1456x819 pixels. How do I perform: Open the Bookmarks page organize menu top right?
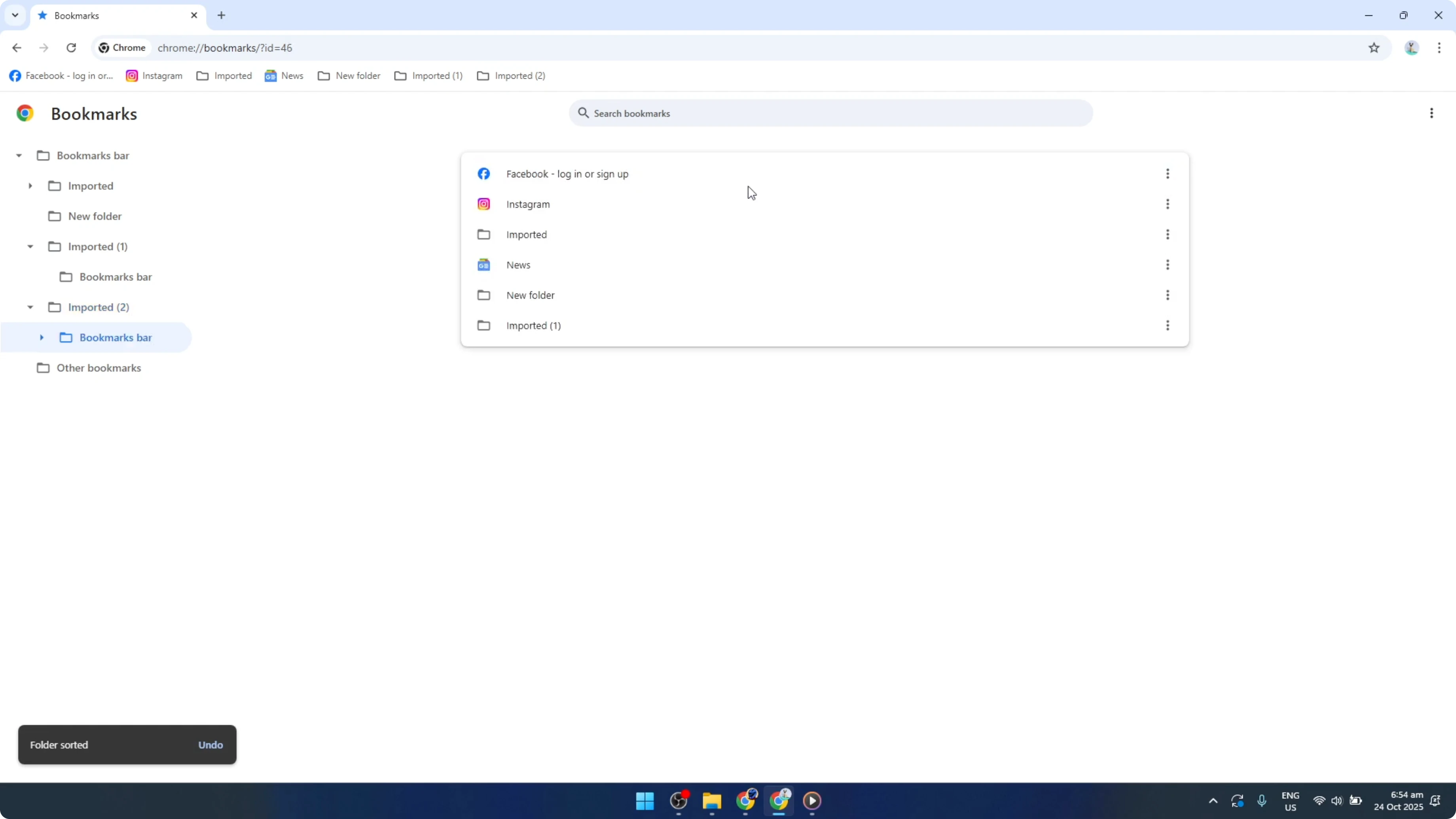tap(1432, 113)
